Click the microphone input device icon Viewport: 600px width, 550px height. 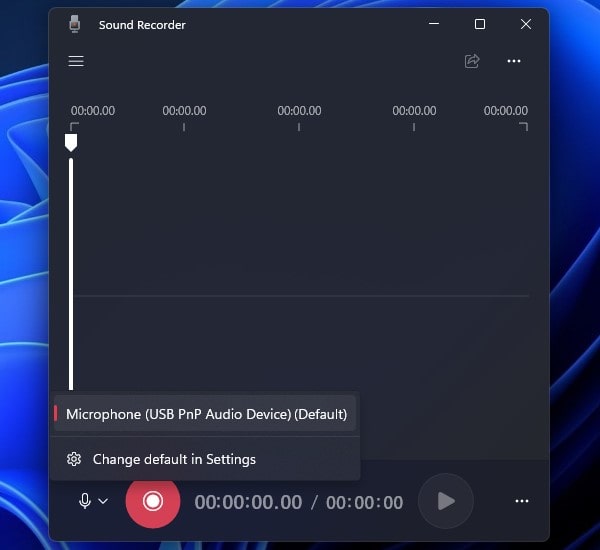tap(85, 501)
